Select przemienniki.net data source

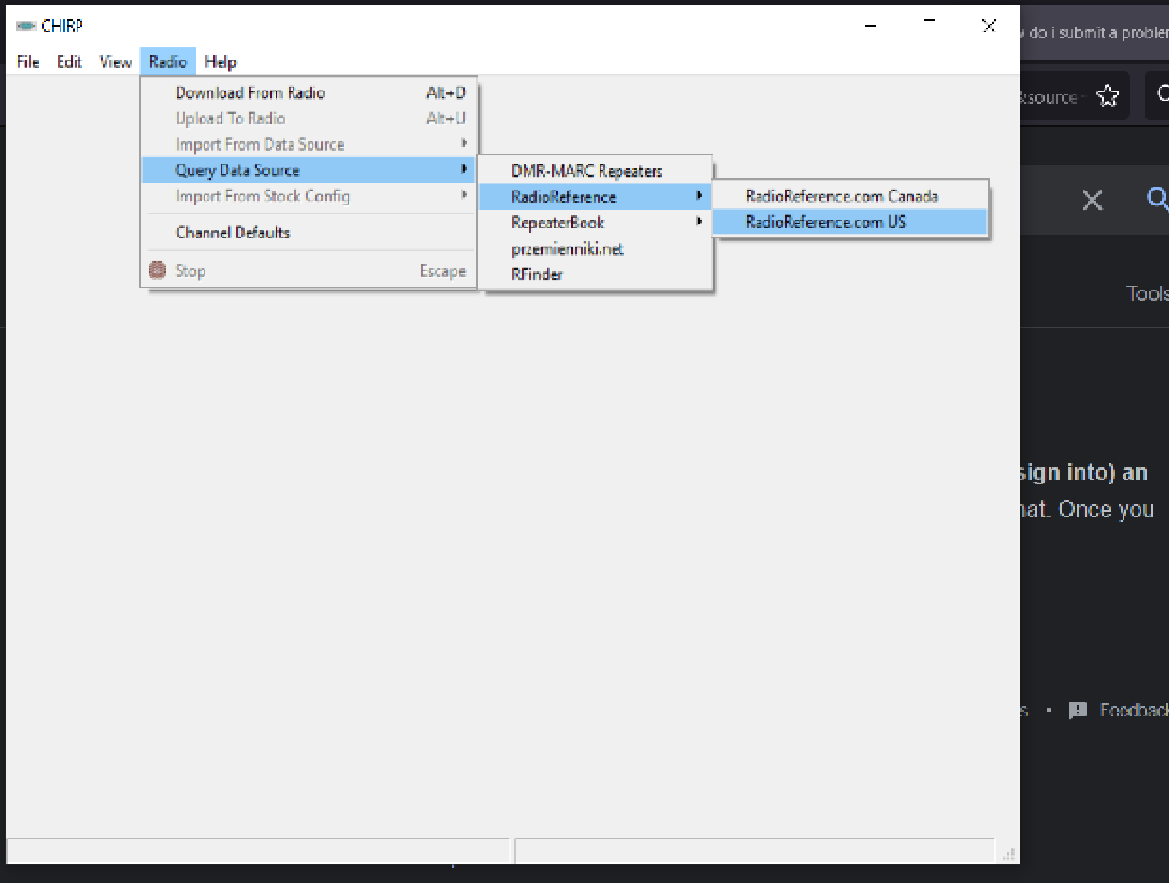[595, 248]
